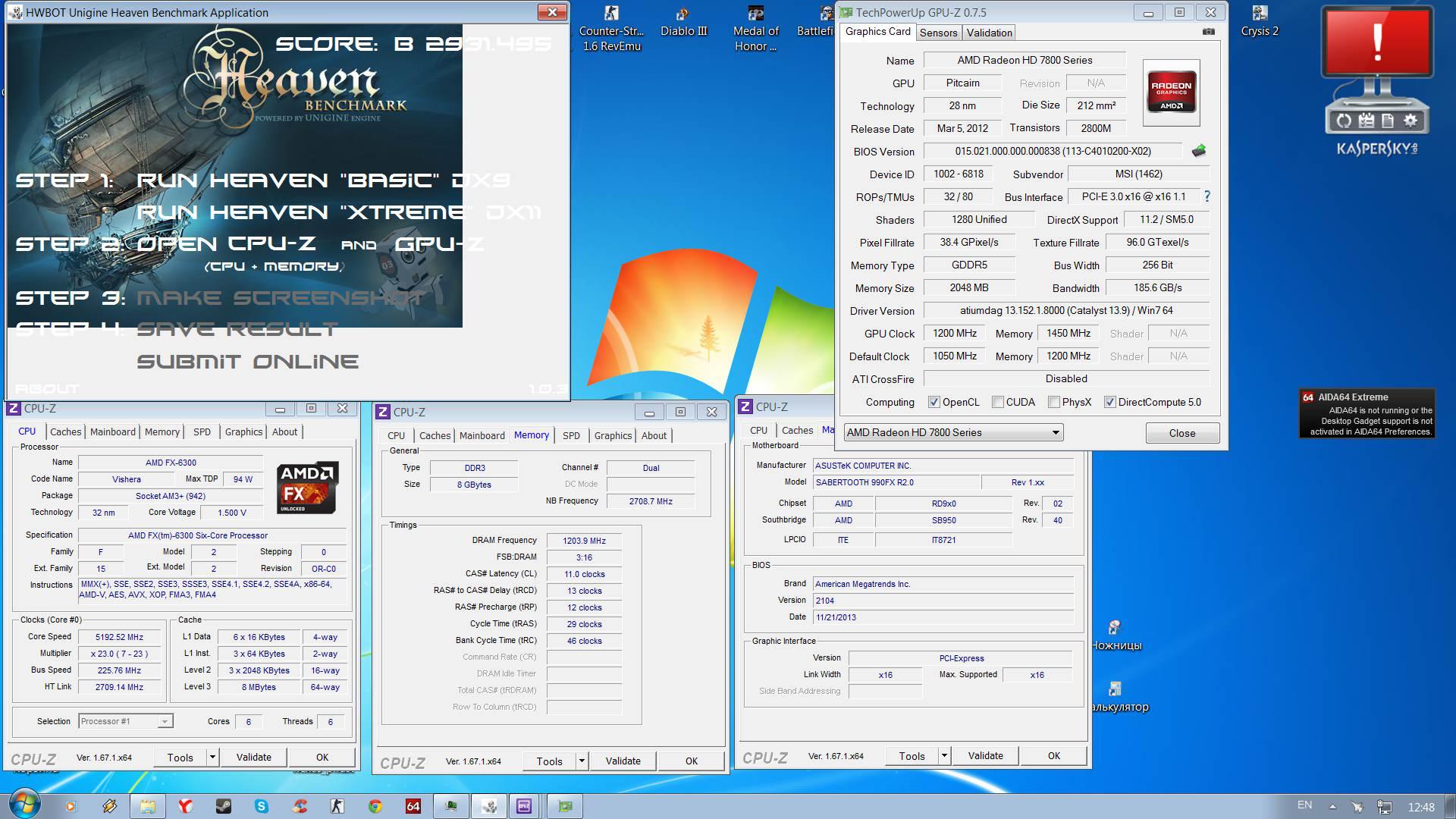This screenshot has height=819, width=1456.
Task: Click the AIDA64 Extreme desktop gadget
Action: [x=1367, y=413]
